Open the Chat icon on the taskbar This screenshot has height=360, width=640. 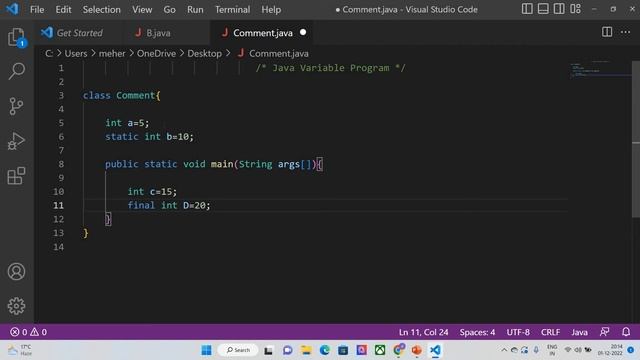click(287, 350)
